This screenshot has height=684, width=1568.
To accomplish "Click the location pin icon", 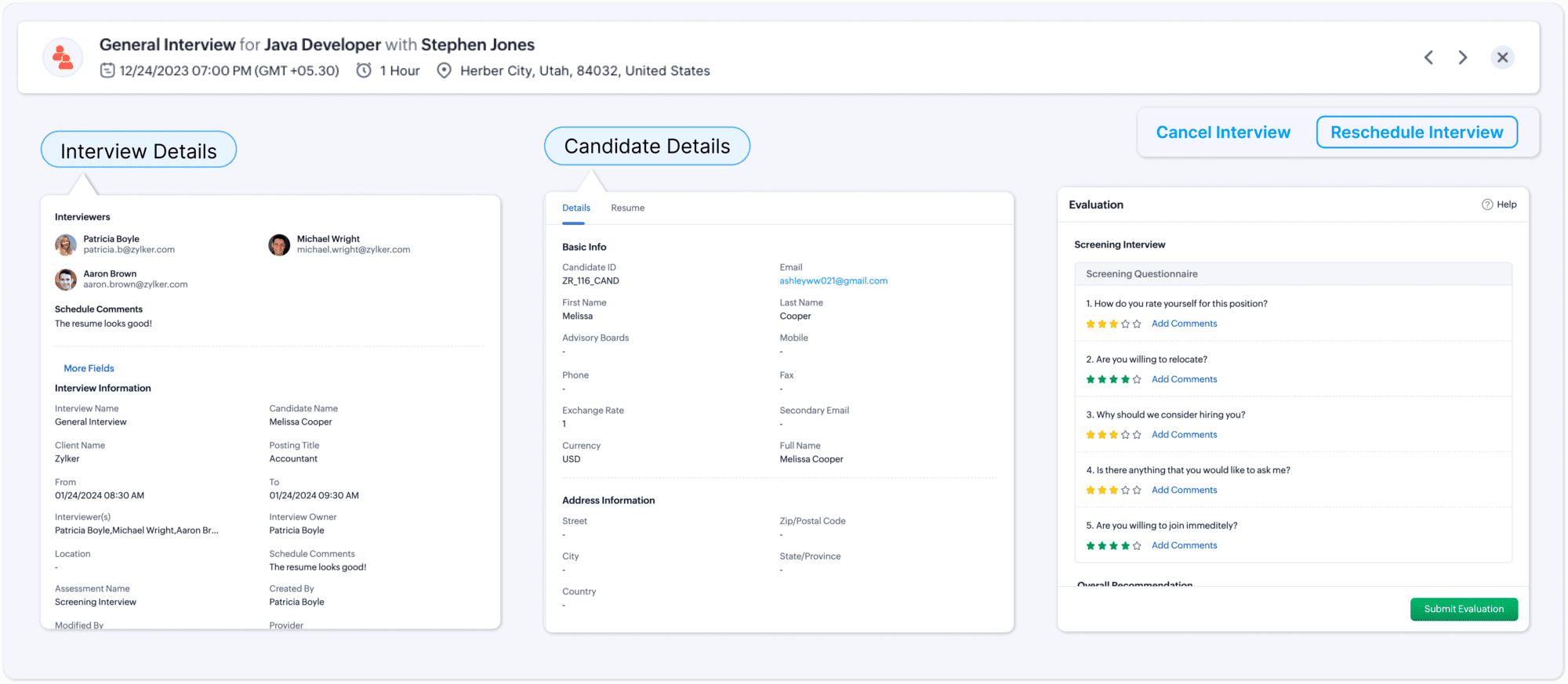I will (x=444, y=71).
